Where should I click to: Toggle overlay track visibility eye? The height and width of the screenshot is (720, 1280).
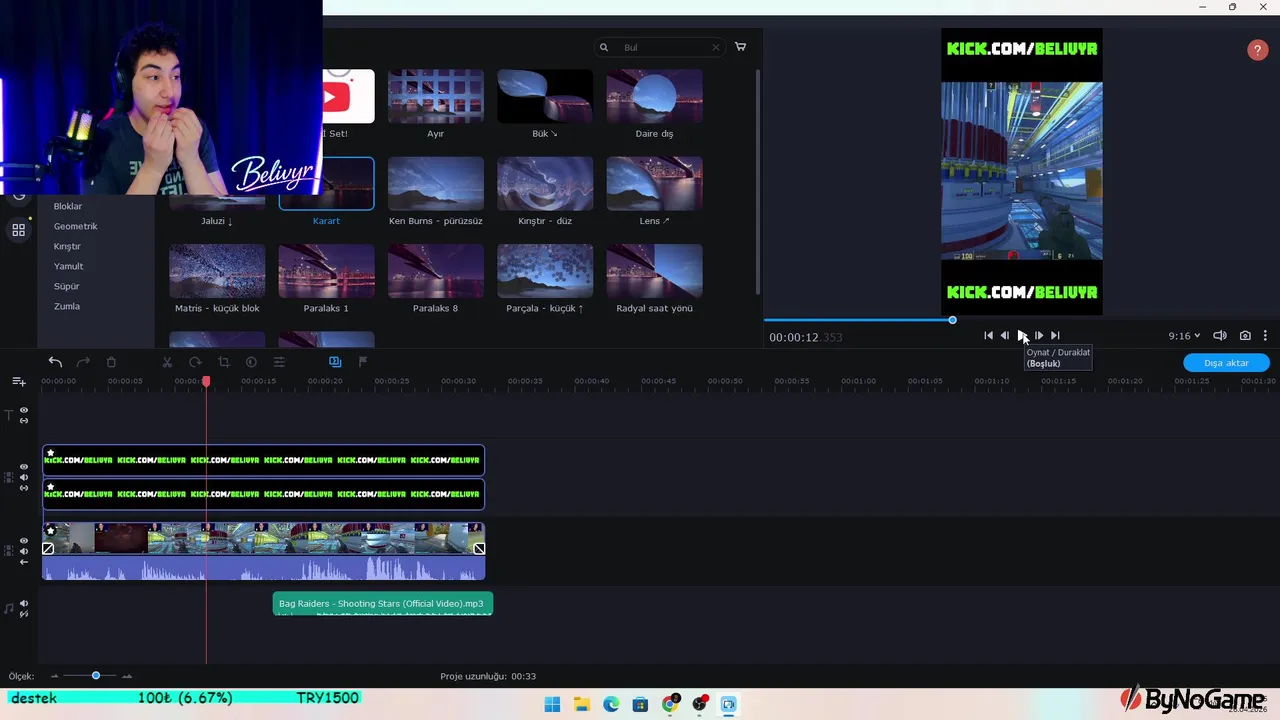click(24, 467)
